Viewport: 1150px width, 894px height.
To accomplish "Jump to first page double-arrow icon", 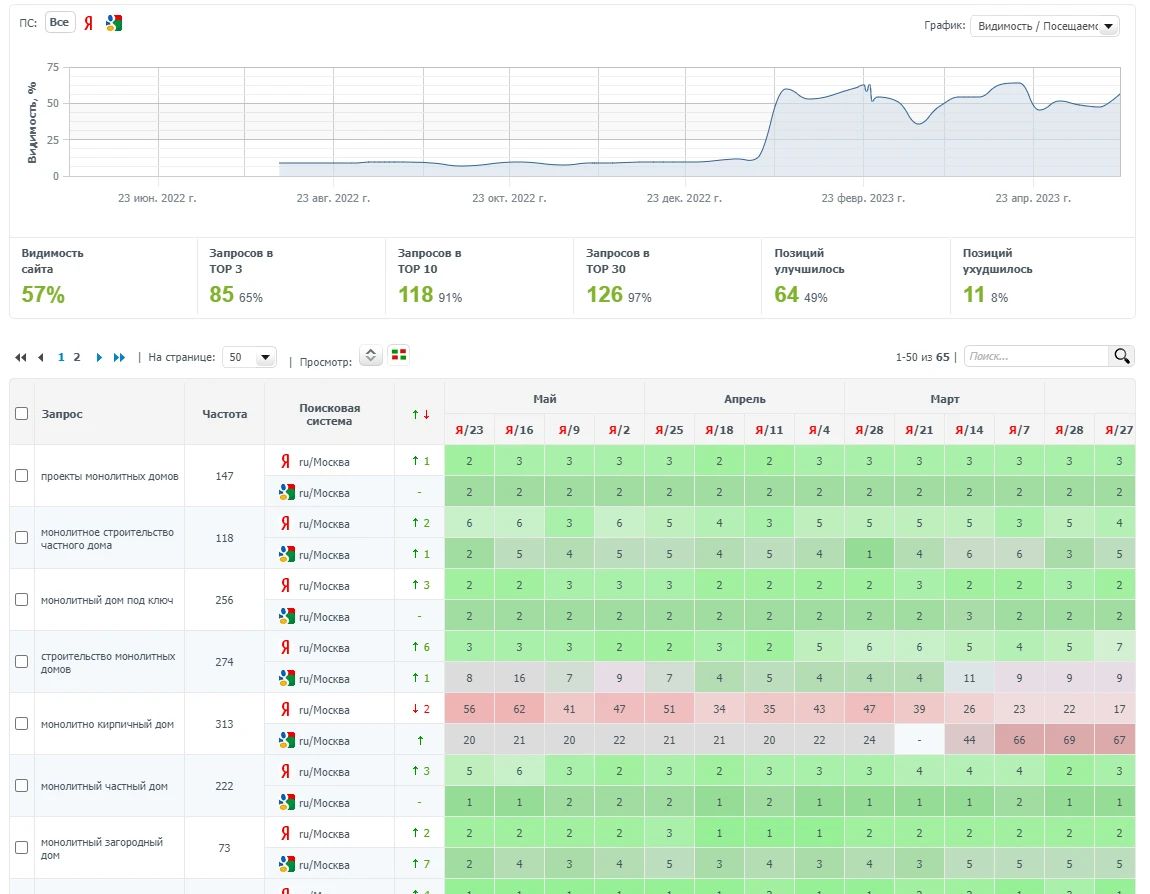I will coord(21,357).
